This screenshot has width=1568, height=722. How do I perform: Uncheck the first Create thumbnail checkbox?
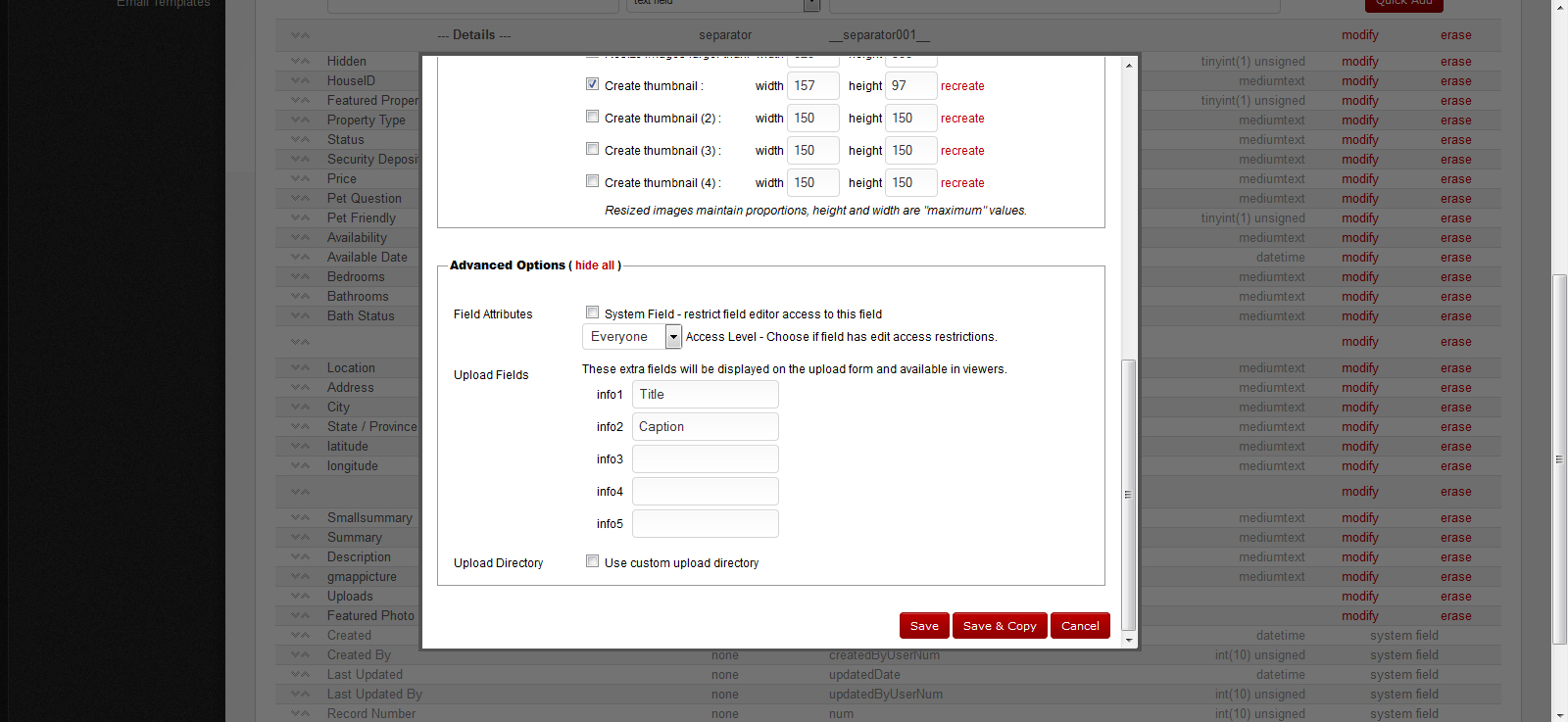point(592,84)
